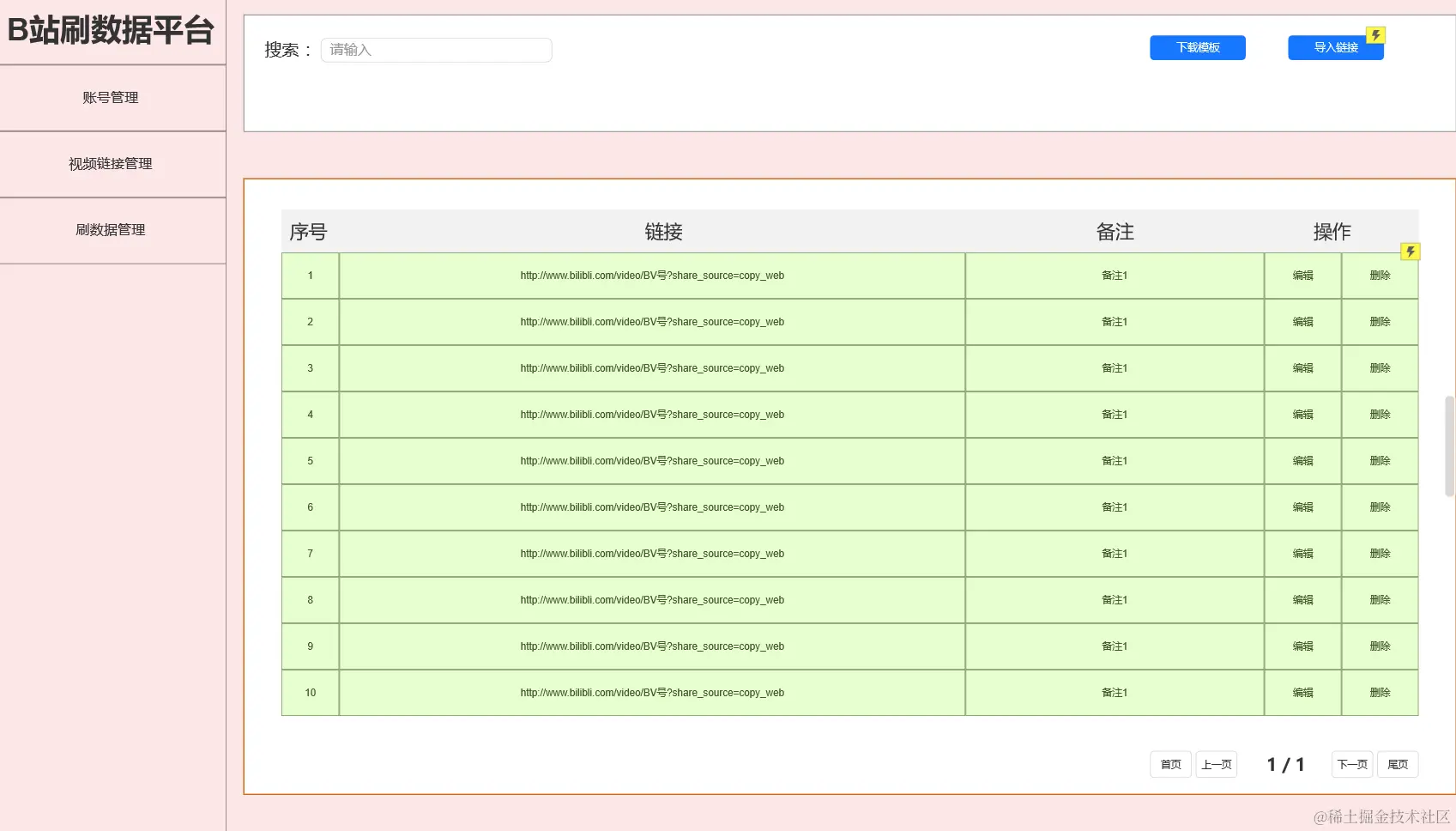Viewport: 1456px width, 831px height.
Task: Select 编辑 on row 8
Action: coord(1302,600)
